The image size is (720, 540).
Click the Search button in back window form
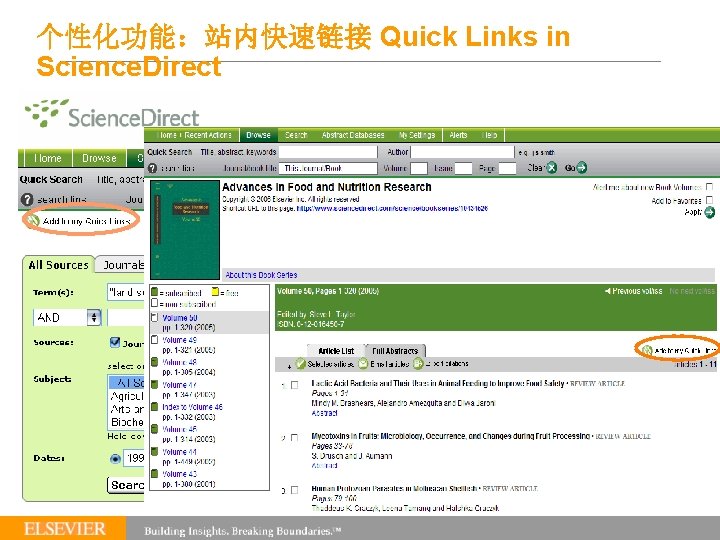[126, 485]
